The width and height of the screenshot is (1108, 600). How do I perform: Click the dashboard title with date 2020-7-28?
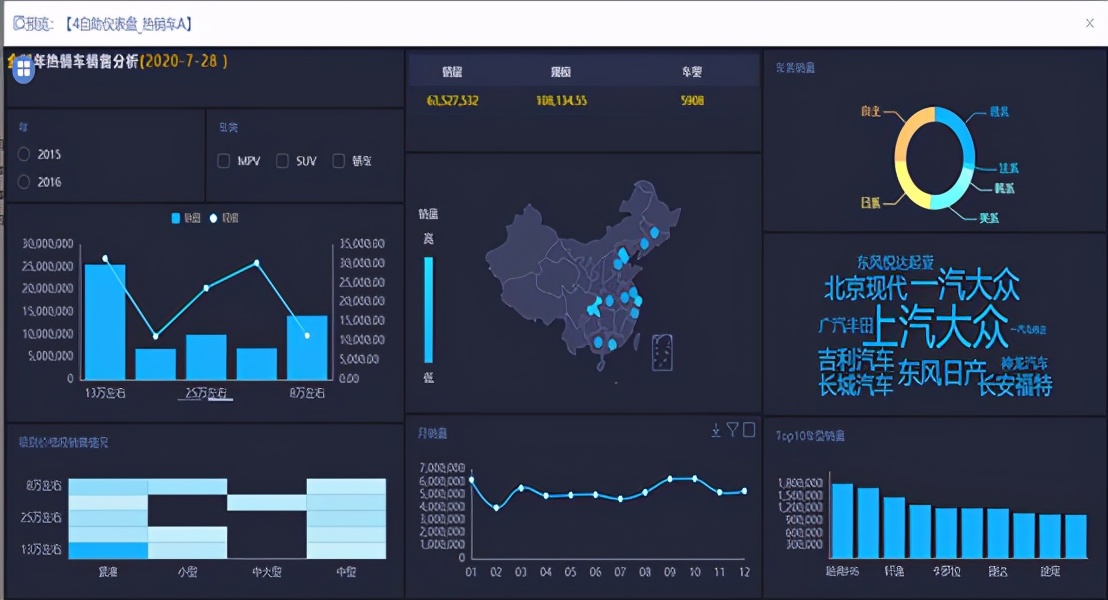tap(118, 61)
